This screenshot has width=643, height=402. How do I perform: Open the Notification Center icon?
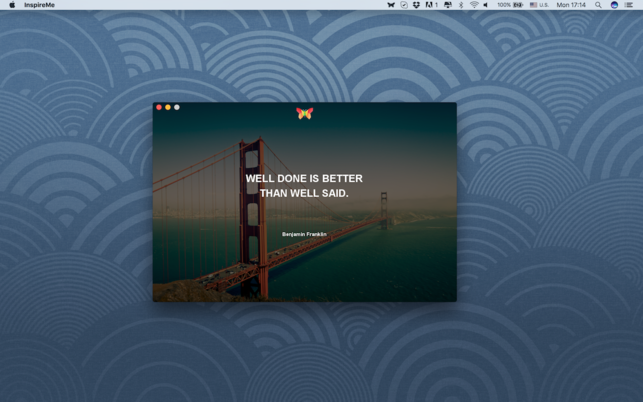pyautogui.click(x=629, y=5)
